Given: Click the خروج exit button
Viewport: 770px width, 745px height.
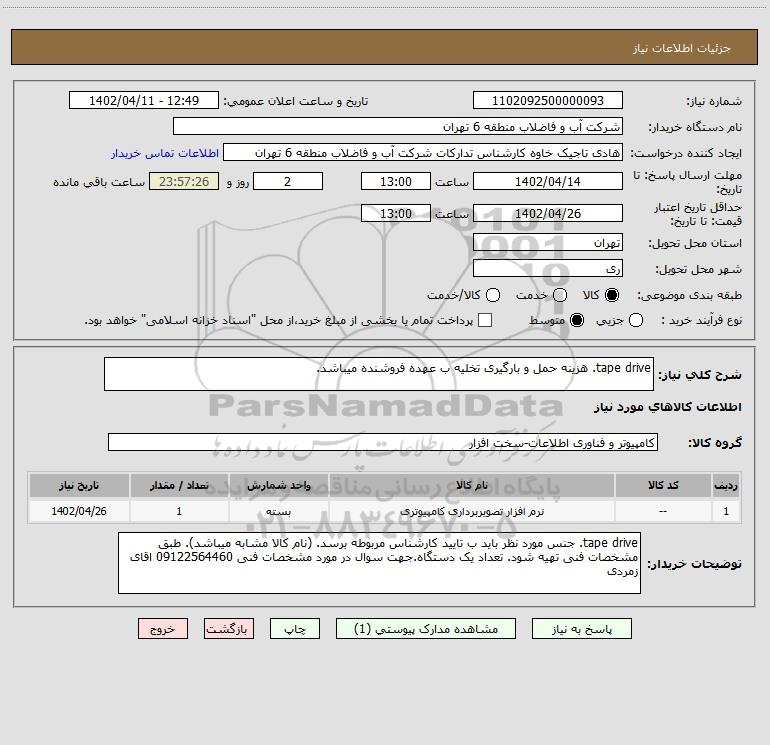Looking at the screenshot, I should 163,629.
